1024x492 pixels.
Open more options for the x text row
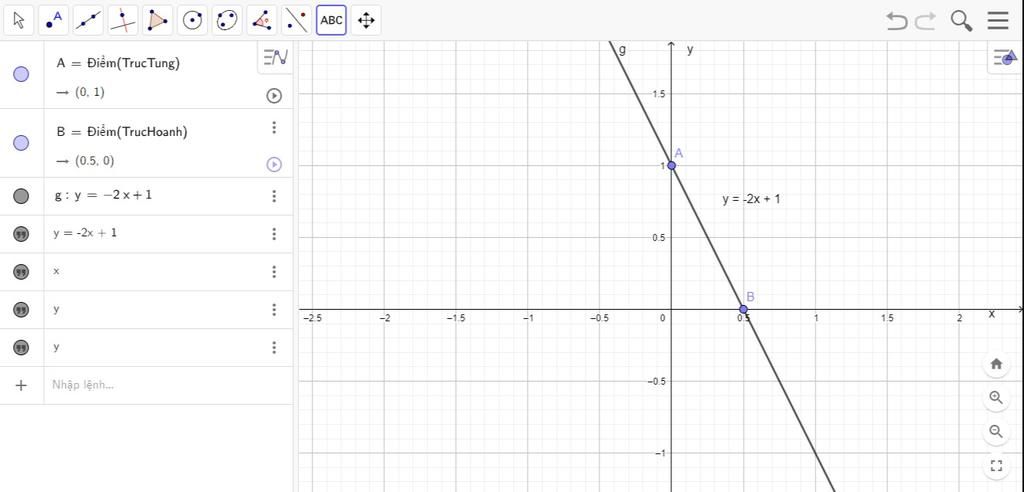pyautogui.click(x=274, y=272)
